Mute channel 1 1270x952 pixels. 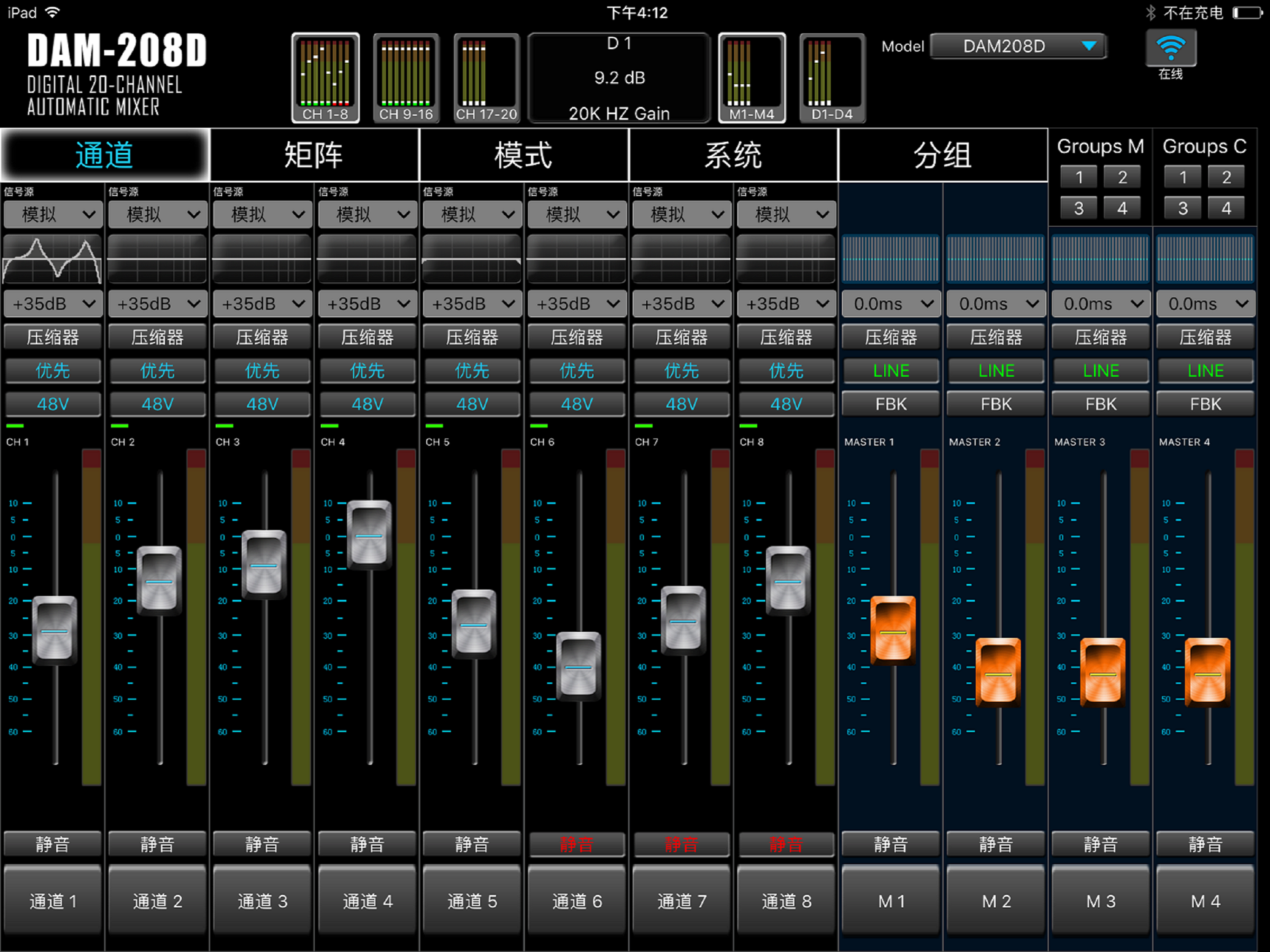53,844
